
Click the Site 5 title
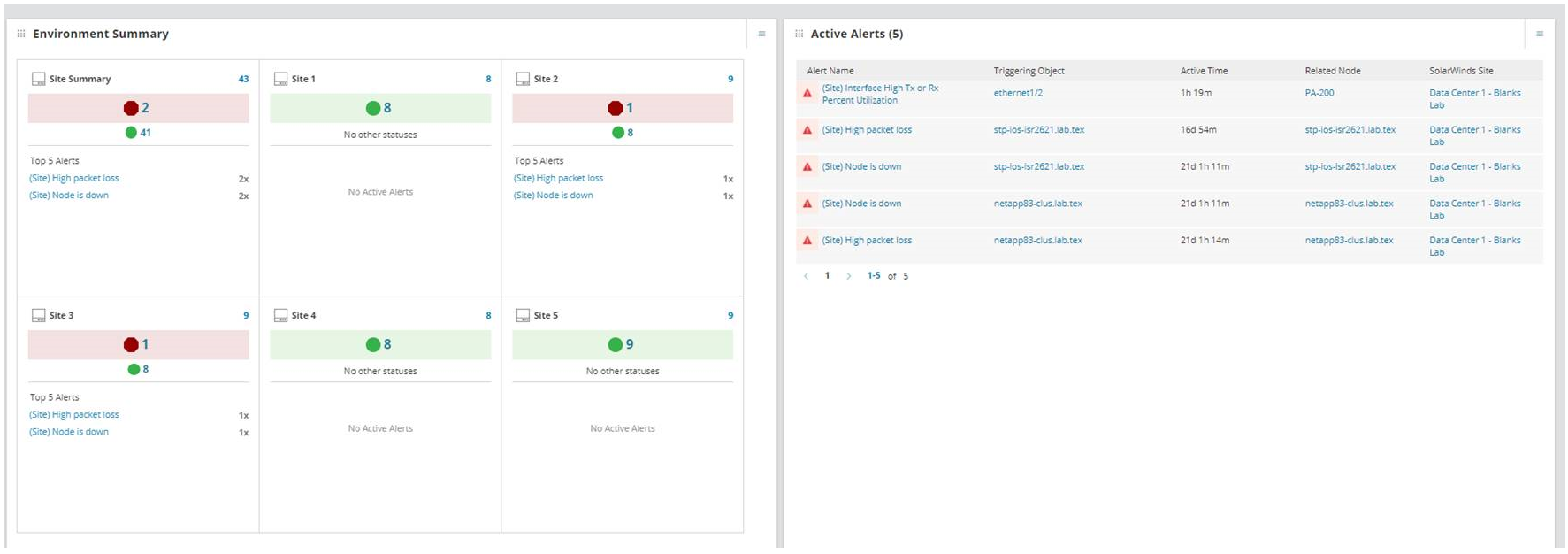[546, 315]
